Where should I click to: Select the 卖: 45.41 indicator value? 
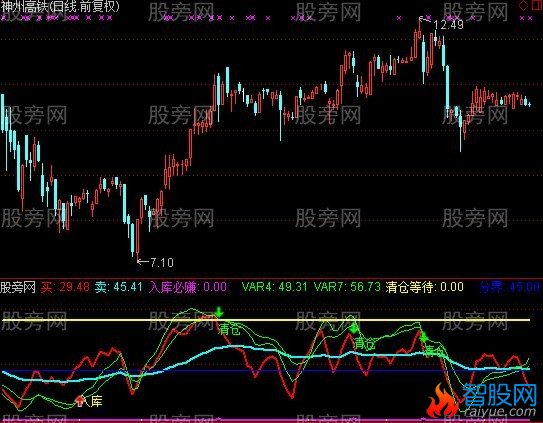[x=118, y=287]
